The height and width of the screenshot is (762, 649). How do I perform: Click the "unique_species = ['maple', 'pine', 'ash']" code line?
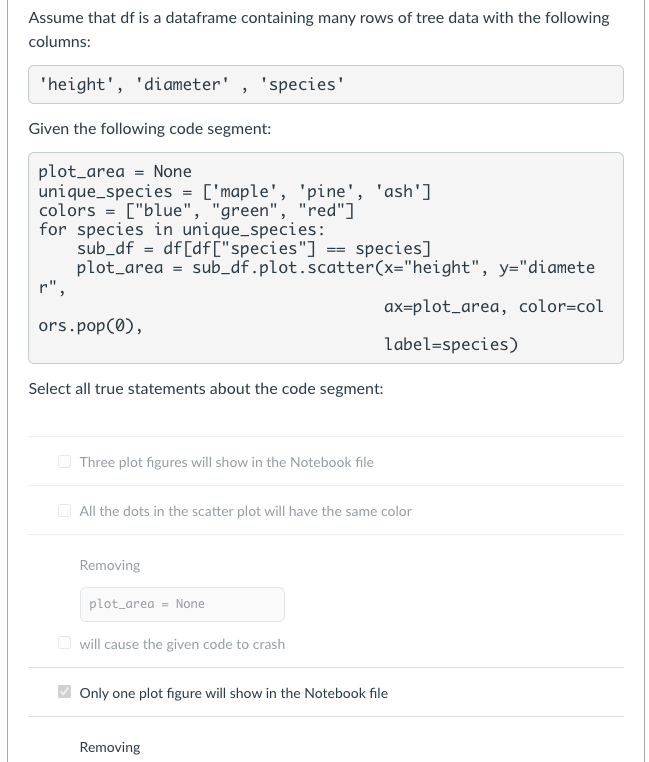tap(235, 191)
